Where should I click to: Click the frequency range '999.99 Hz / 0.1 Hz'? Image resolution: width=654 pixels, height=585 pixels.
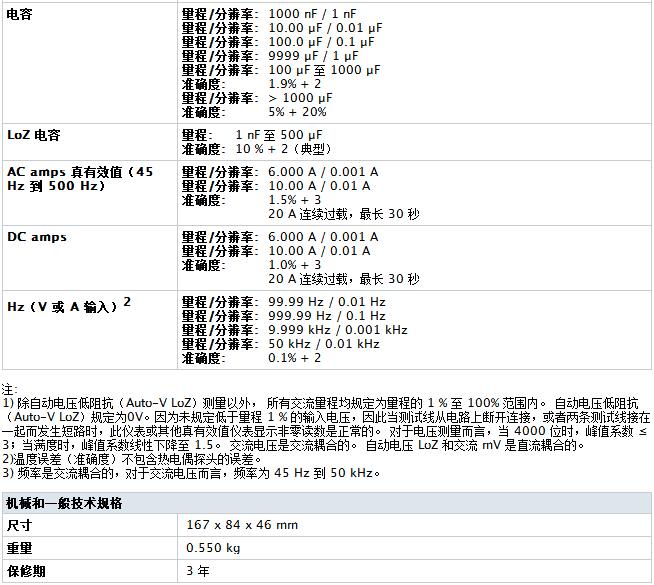tap(327, 316)
